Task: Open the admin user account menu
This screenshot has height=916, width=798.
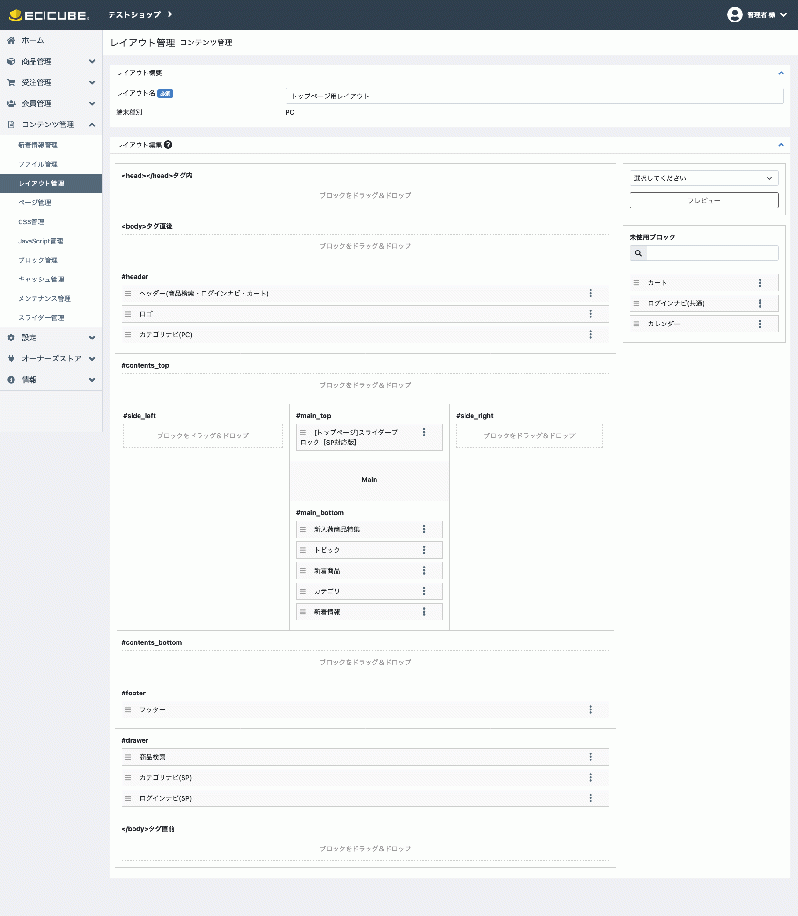Action: (757, 15)
